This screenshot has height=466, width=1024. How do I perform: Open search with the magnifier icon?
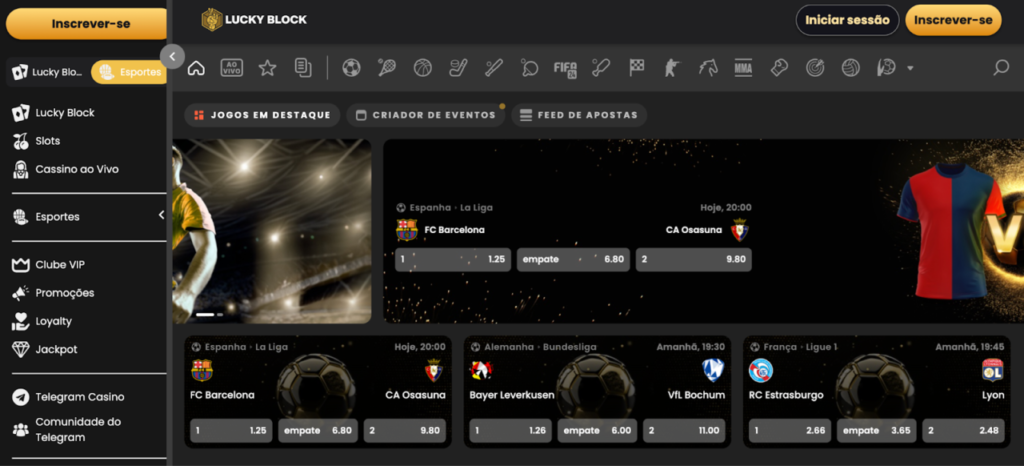[x=1001, y=68]
